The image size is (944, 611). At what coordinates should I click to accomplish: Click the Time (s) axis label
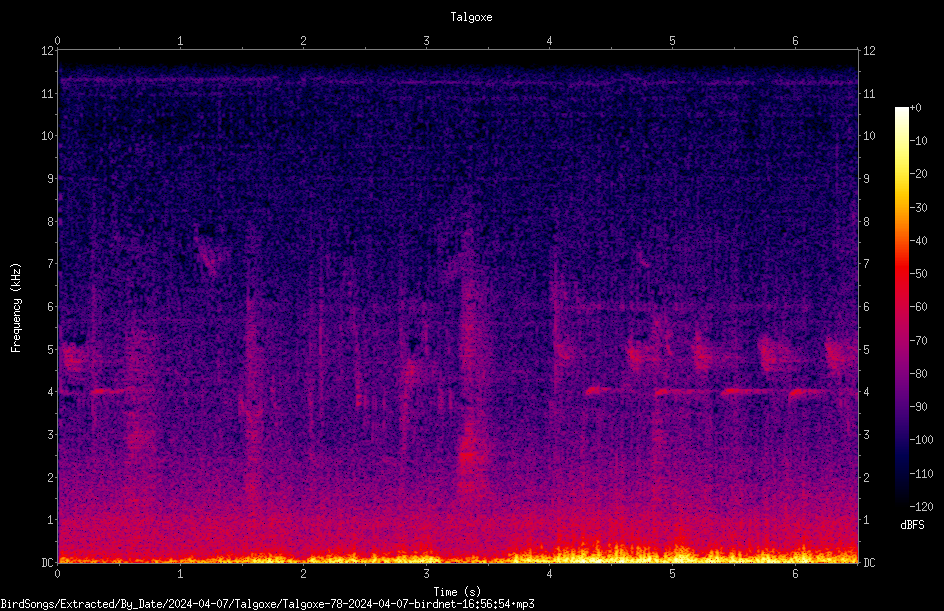click(x=457, y=592)
